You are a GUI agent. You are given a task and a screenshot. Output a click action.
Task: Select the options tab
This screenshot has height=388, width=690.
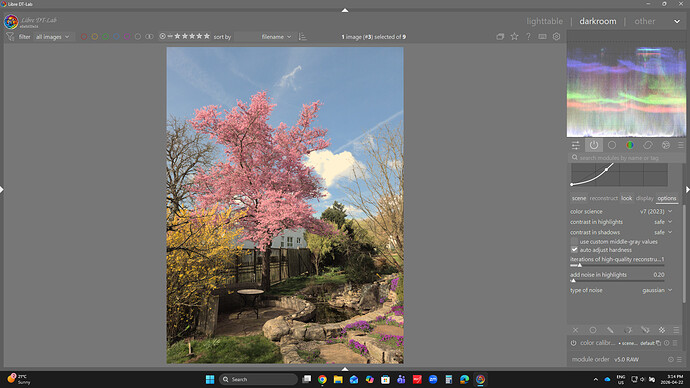(x=667, y=198)
